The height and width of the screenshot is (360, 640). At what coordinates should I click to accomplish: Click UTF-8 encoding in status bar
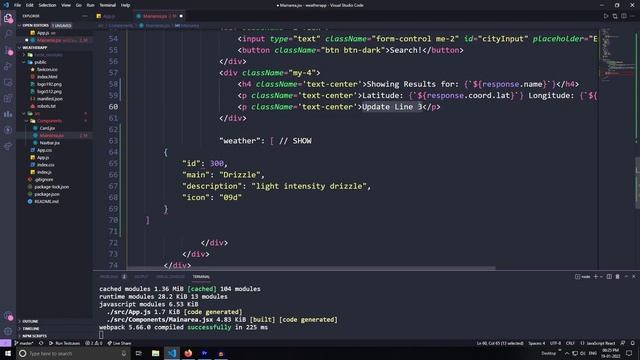point(556,343)
